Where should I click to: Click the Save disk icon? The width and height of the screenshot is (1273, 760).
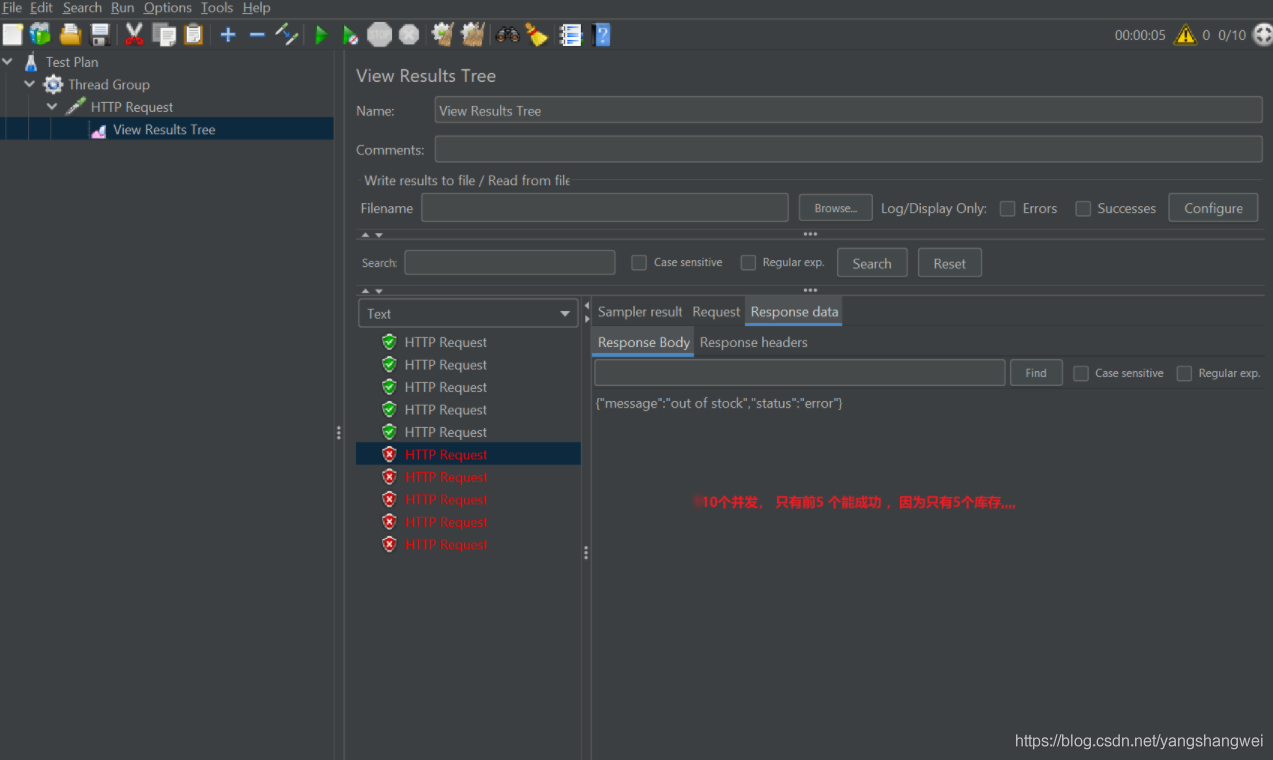click(101, 35)
